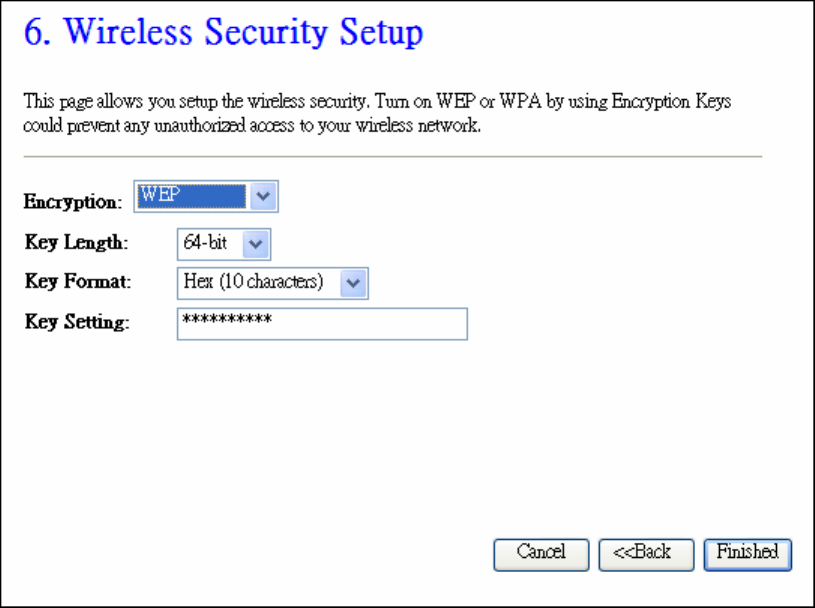The height and width of the screenshot is (608, 815).
Task: Click the Key Setting label
Action: [x=78, y=322]
